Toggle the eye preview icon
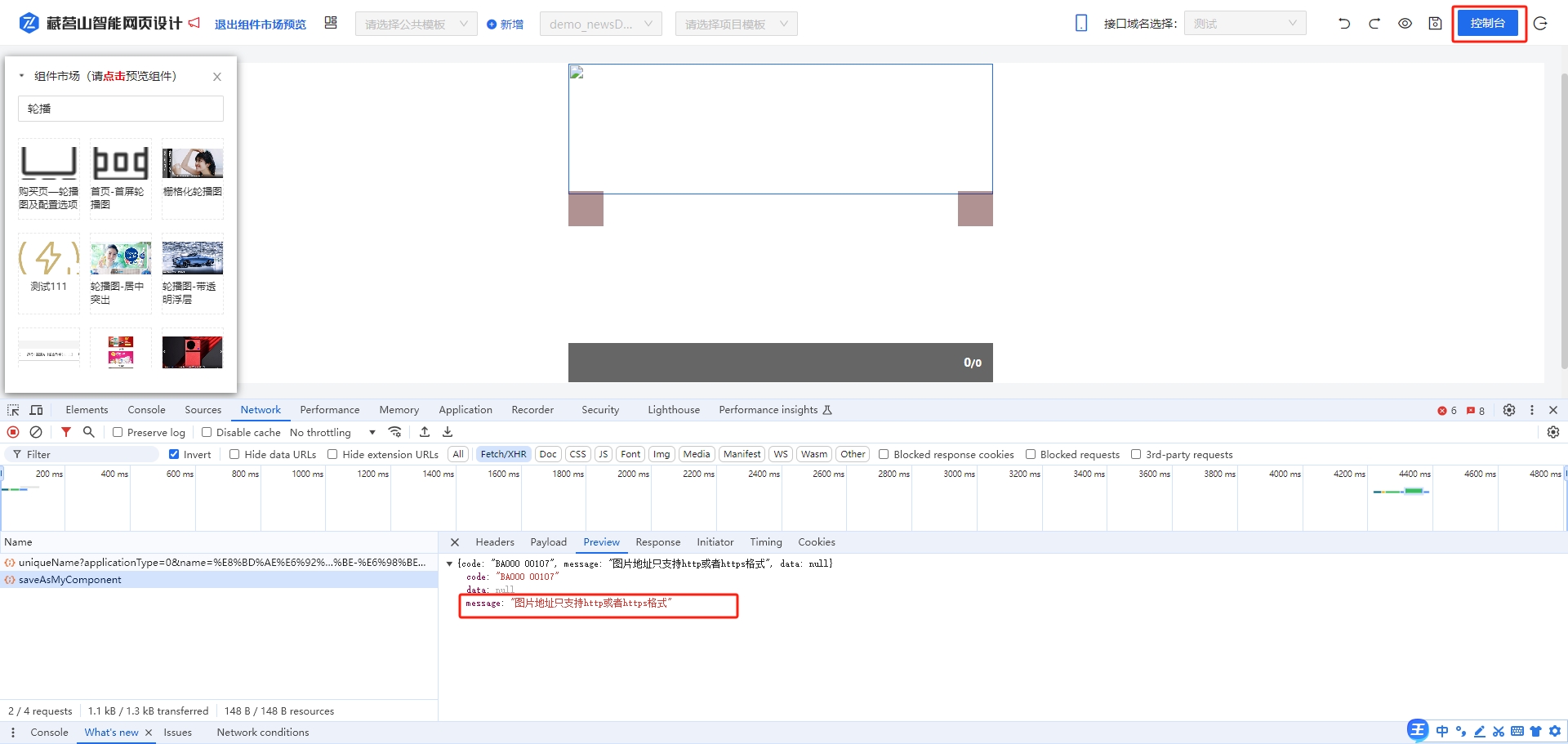 (1405, 24)
